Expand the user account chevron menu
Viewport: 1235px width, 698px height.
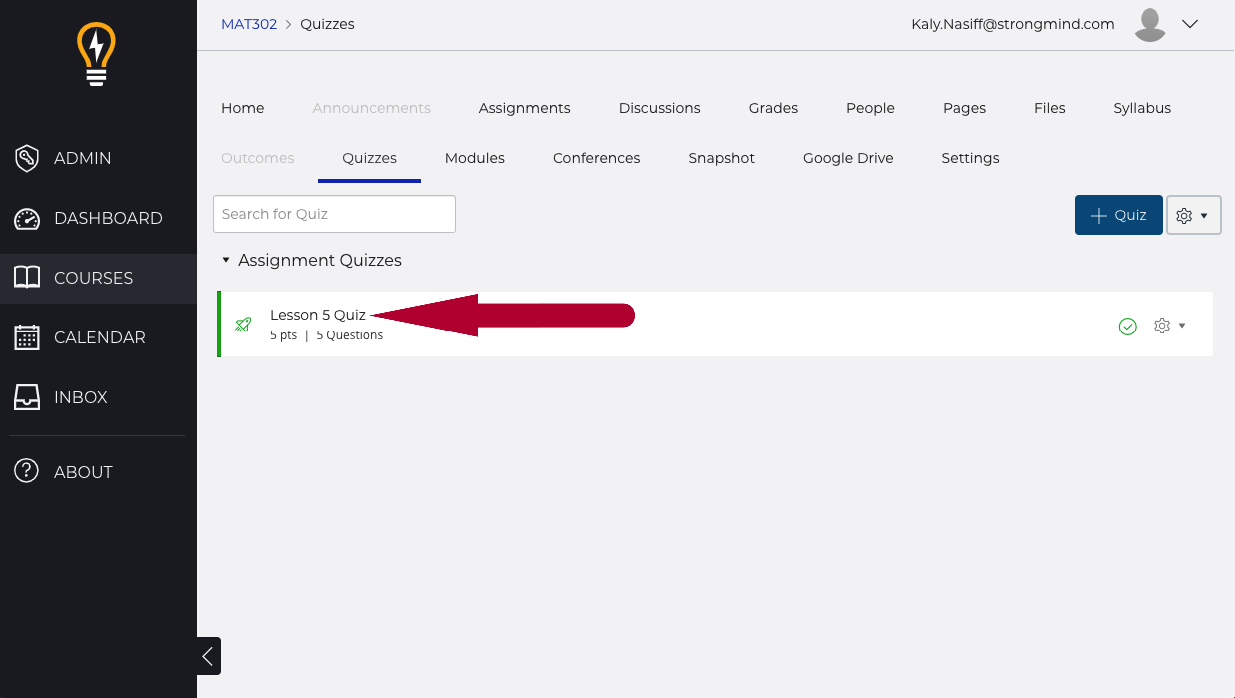click(1190, 25)
